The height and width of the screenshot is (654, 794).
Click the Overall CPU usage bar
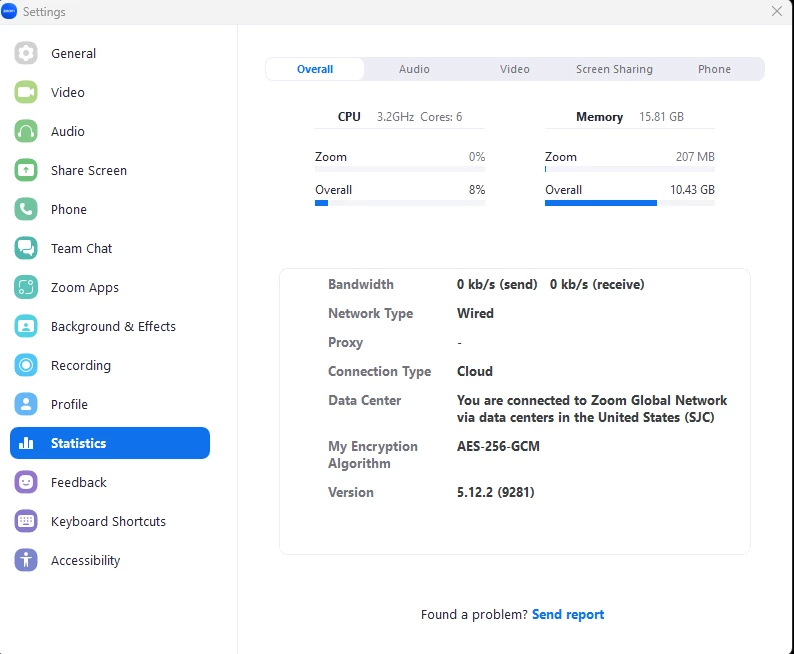[400, 203]
